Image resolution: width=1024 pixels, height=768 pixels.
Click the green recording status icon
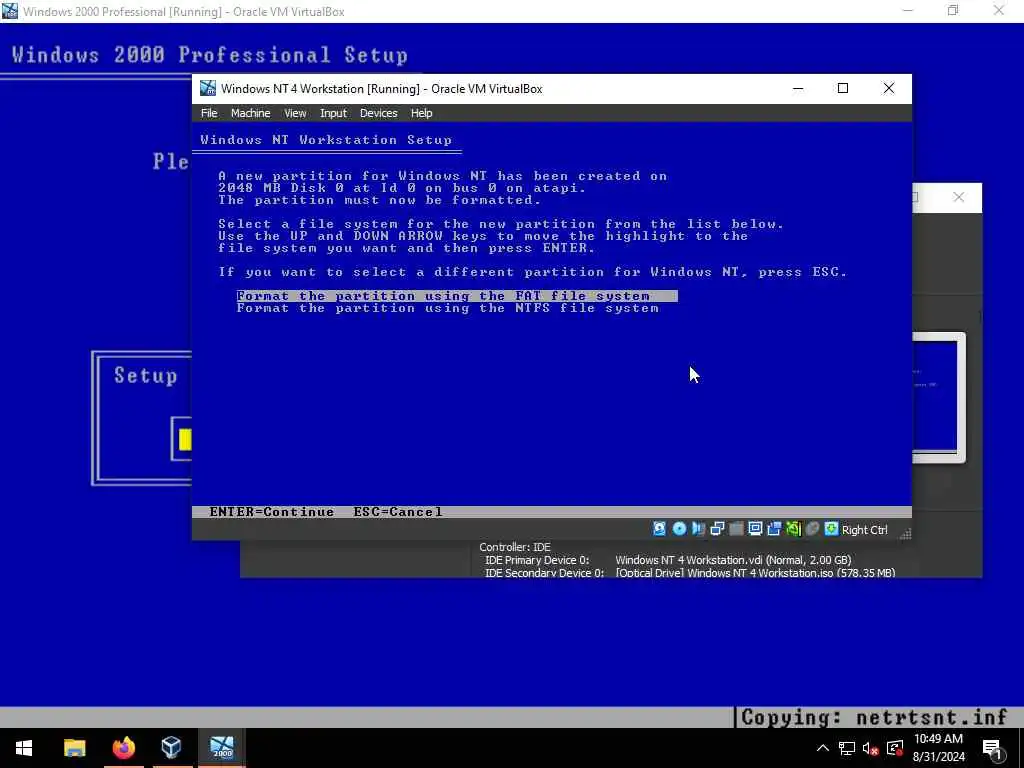coord(793,529)
